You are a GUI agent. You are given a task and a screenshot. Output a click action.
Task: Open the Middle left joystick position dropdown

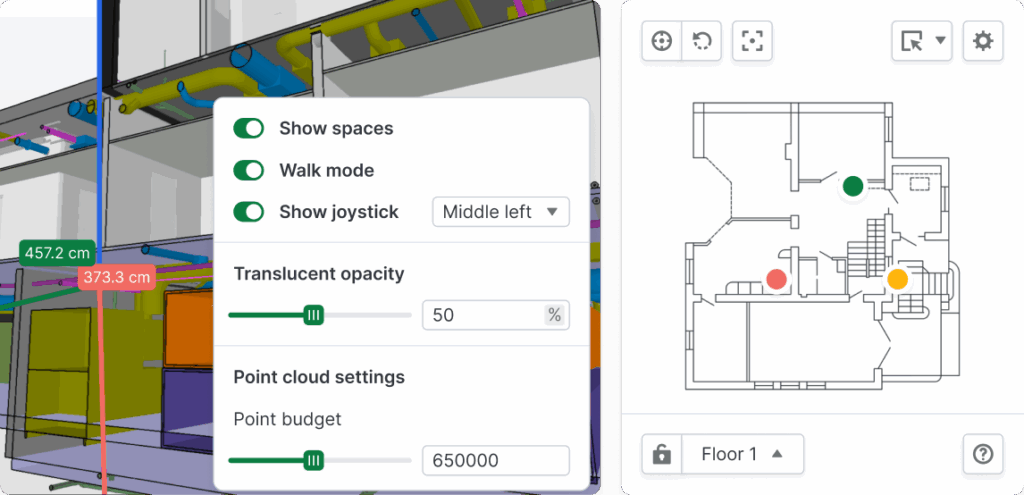click(x=500, y=212)
